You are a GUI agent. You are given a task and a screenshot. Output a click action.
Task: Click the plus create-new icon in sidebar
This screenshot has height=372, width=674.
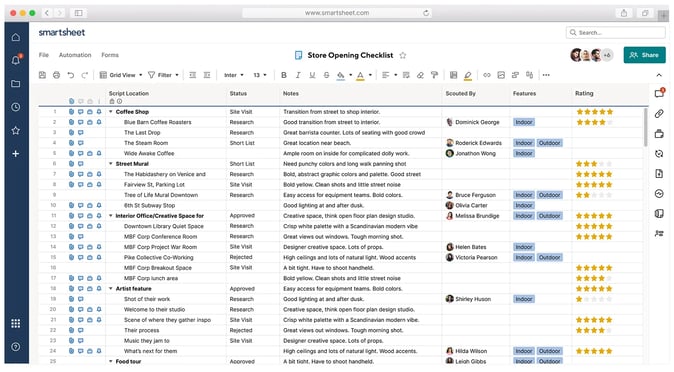16,154
